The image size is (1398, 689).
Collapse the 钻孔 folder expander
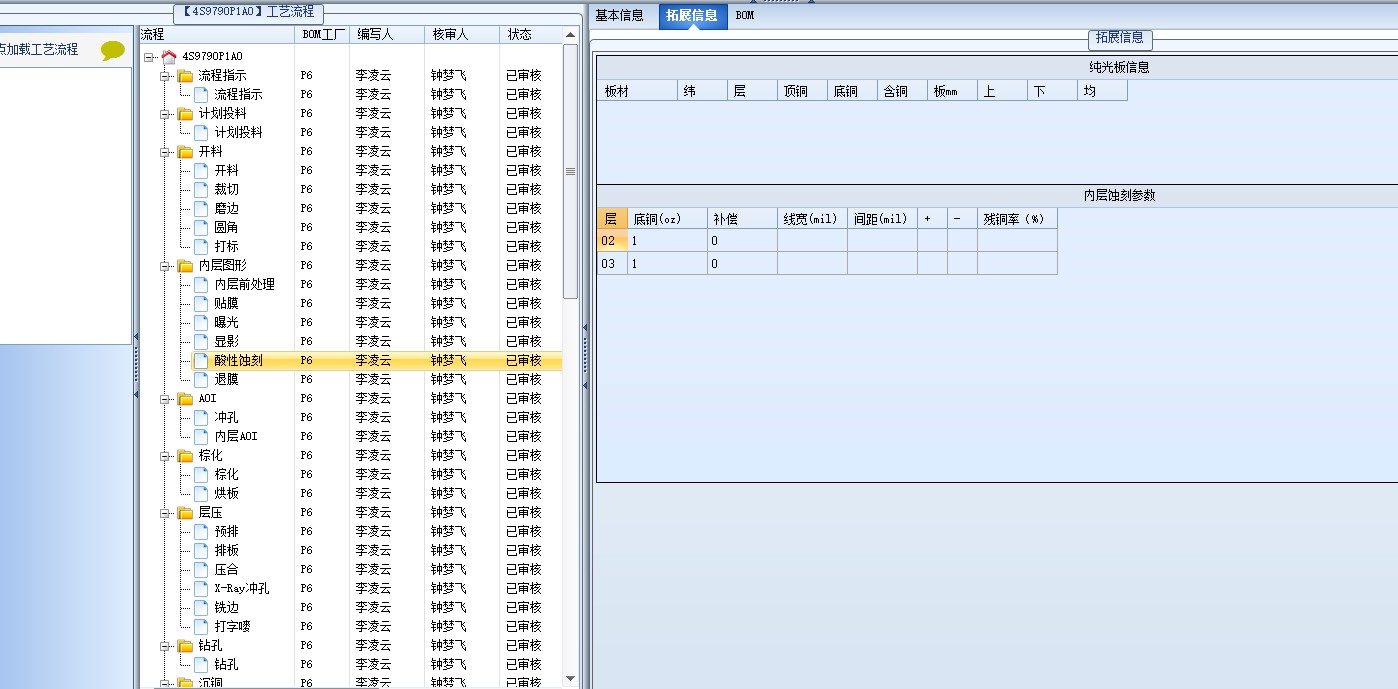coord(165,646)
